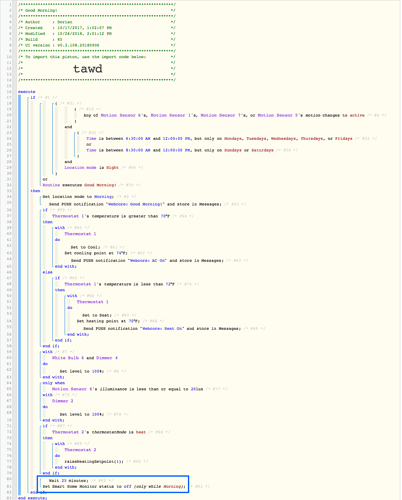Click Thermostat 2 thermostatMode is heat condition
Viewport: 402px width, 500px height.
[x=99, y=432]
